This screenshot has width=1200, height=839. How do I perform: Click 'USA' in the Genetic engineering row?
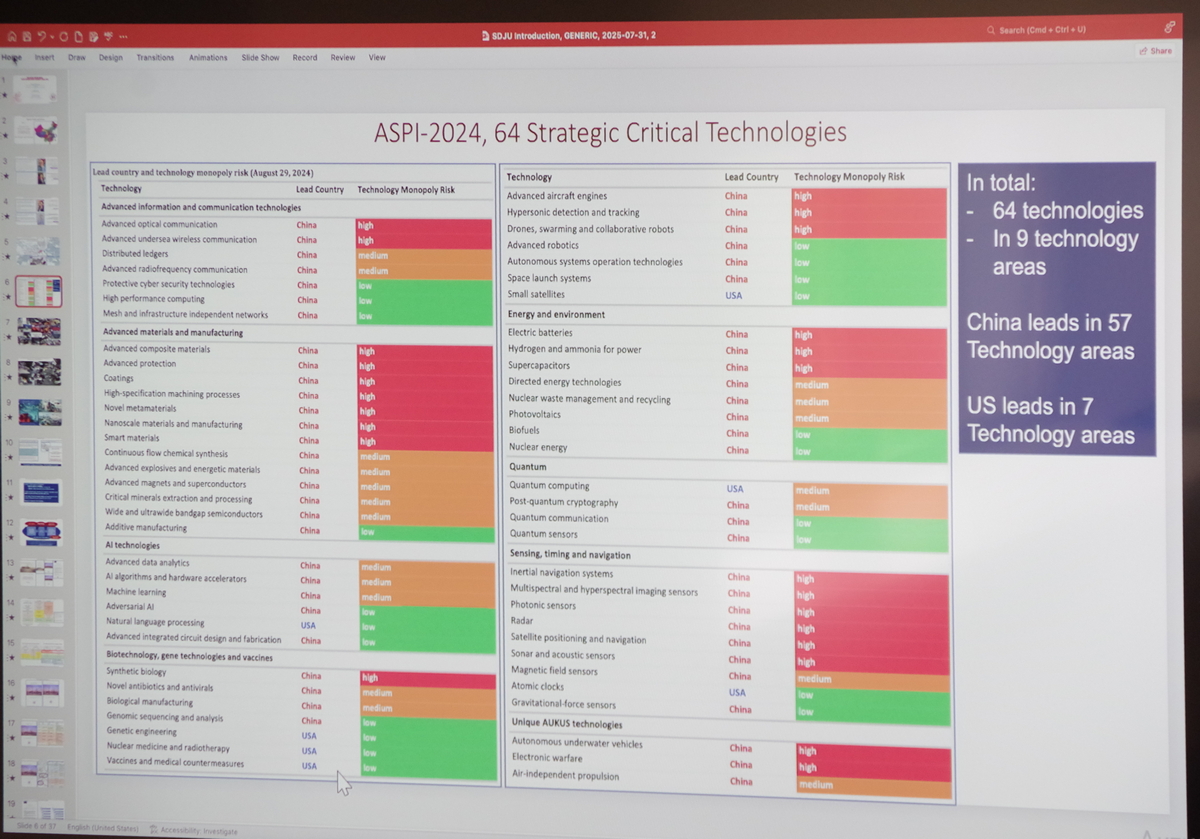(309, 735)
